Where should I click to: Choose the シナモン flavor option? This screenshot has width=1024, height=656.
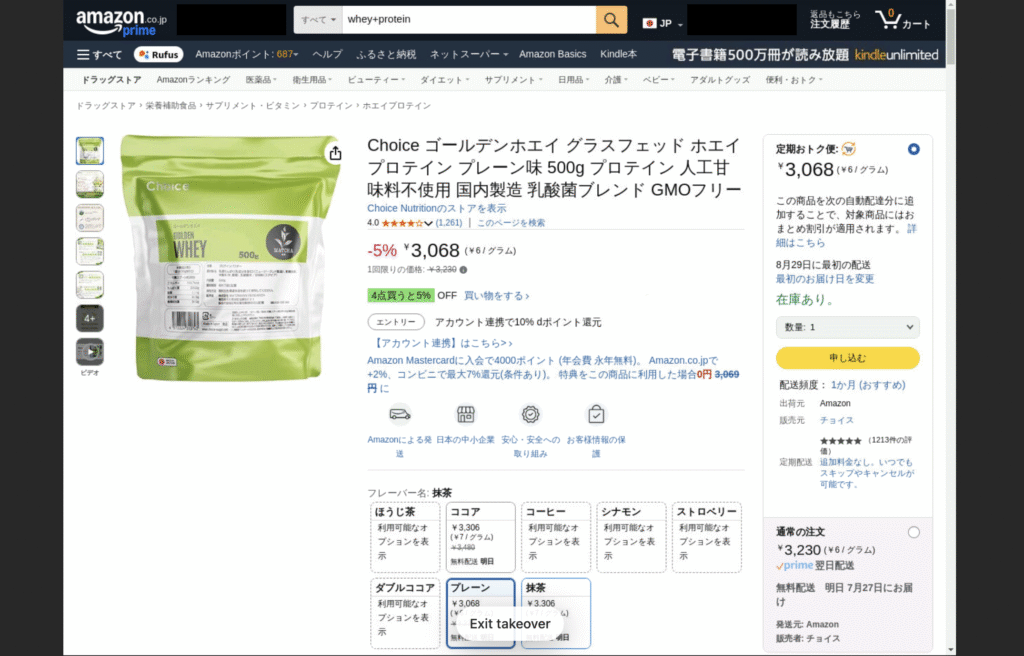[631, 537]
